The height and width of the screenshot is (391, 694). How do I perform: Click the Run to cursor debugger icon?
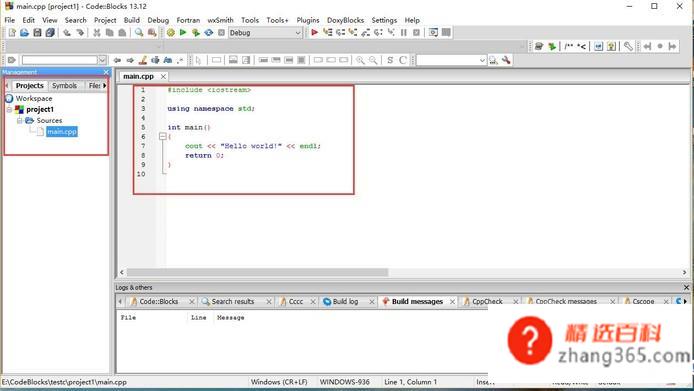(328, 32)
